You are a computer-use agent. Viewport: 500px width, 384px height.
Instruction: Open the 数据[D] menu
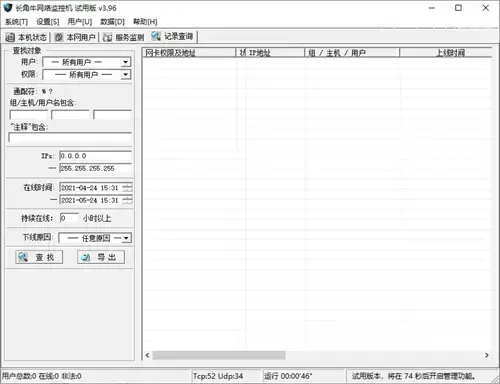[x=112, y=22]
